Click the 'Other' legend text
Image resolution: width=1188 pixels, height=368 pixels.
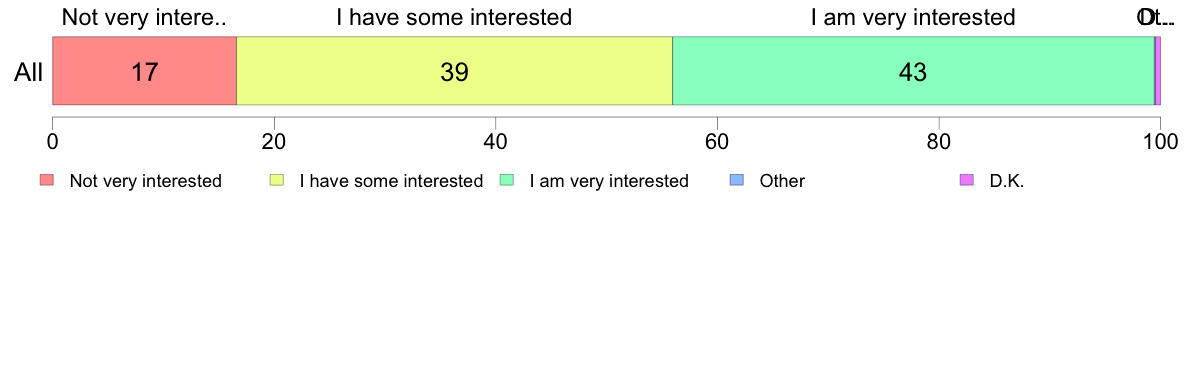click(x=782, y=181)
